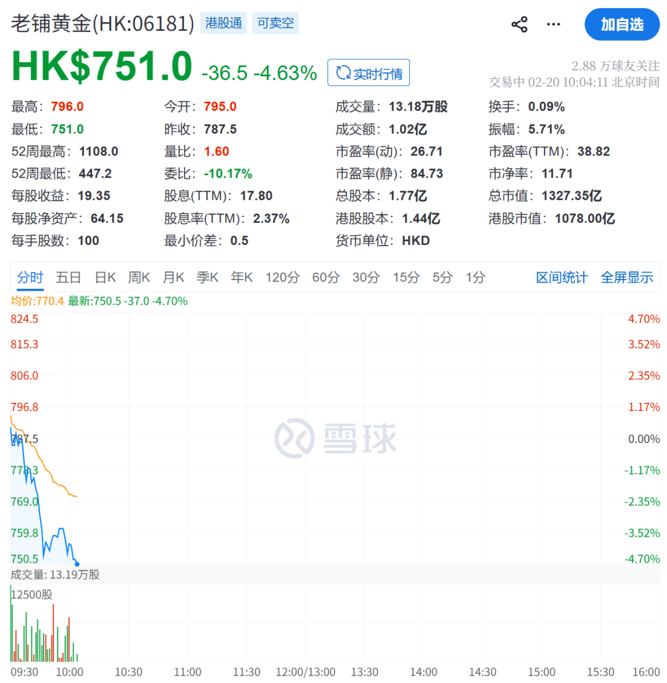
Task: Click 最小价差 value 0.5
Action: (x=239, y=241)
